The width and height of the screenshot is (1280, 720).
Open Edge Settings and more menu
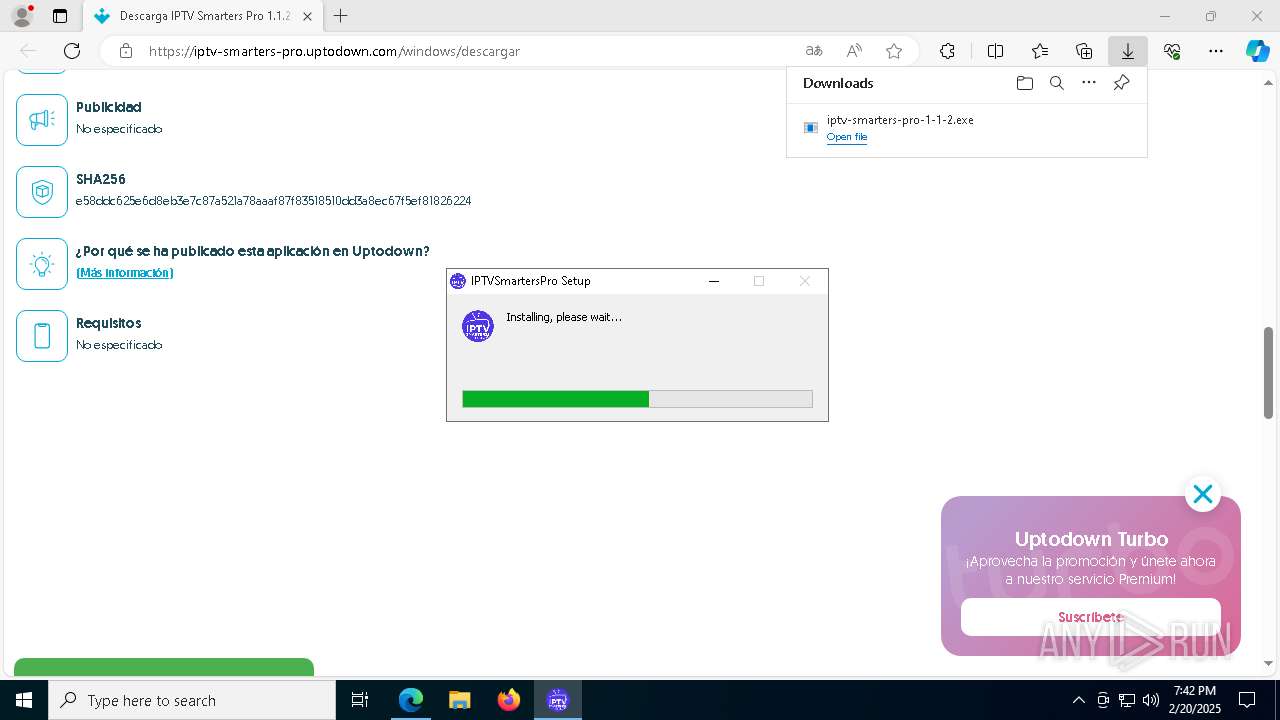(1216, 51)
